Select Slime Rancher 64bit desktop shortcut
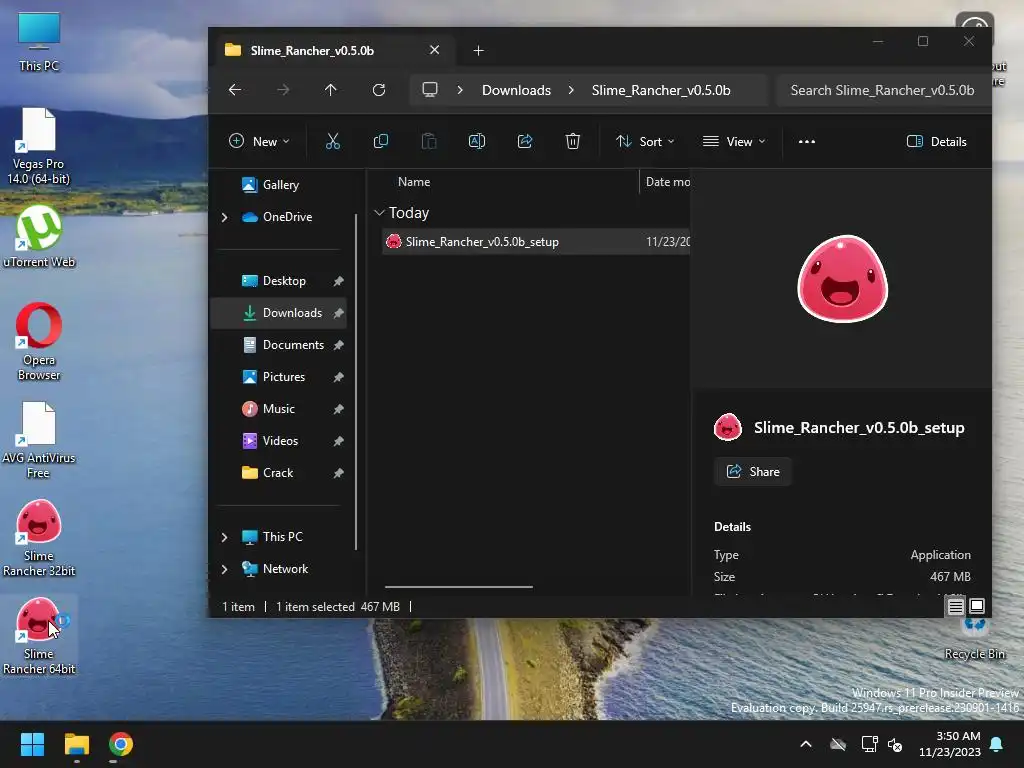The image size is (1024, 768). coord(39,636)
